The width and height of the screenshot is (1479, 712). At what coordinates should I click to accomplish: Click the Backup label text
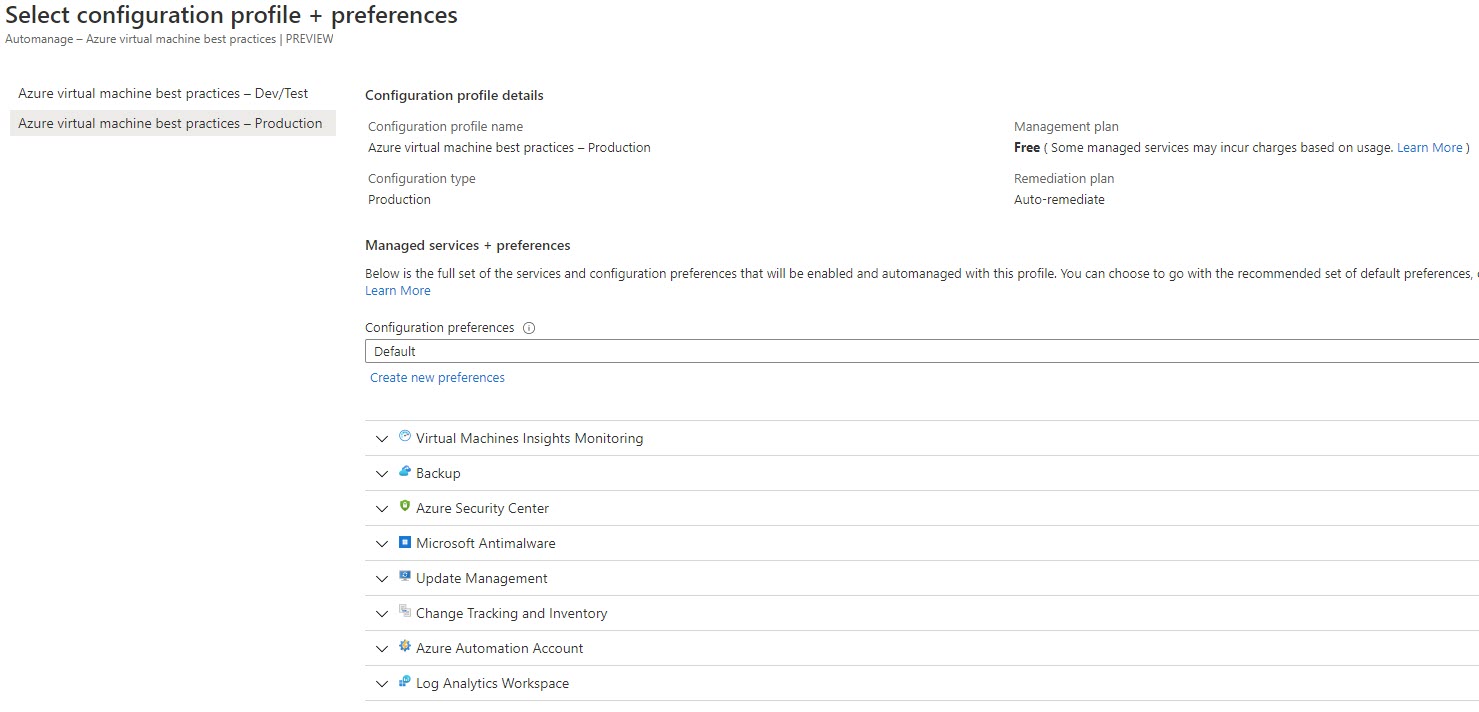pos(438,474)
